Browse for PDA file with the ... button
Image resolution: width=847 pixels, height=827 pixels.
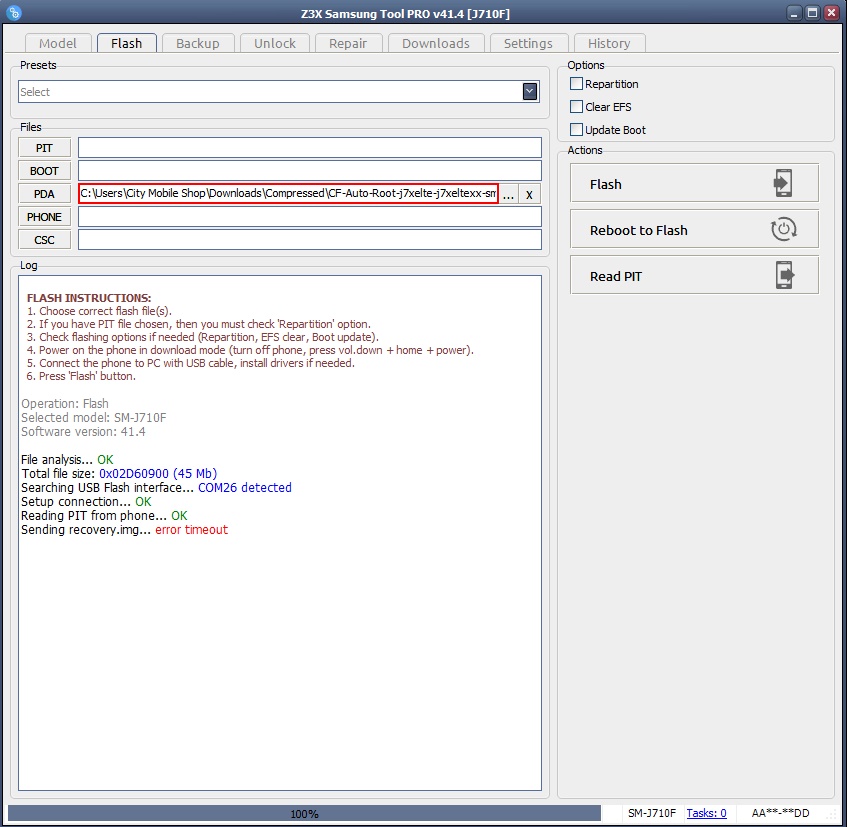point(508,194)
